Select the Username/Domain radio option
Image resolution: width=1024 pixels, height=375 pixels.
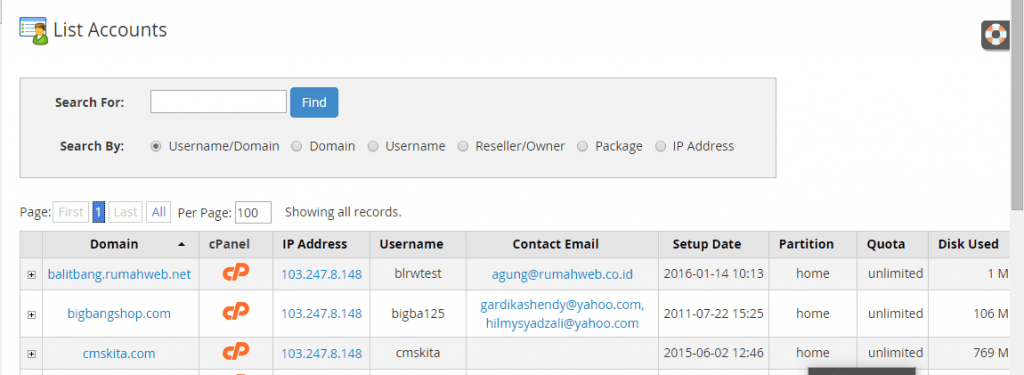[x=155, y=146]
